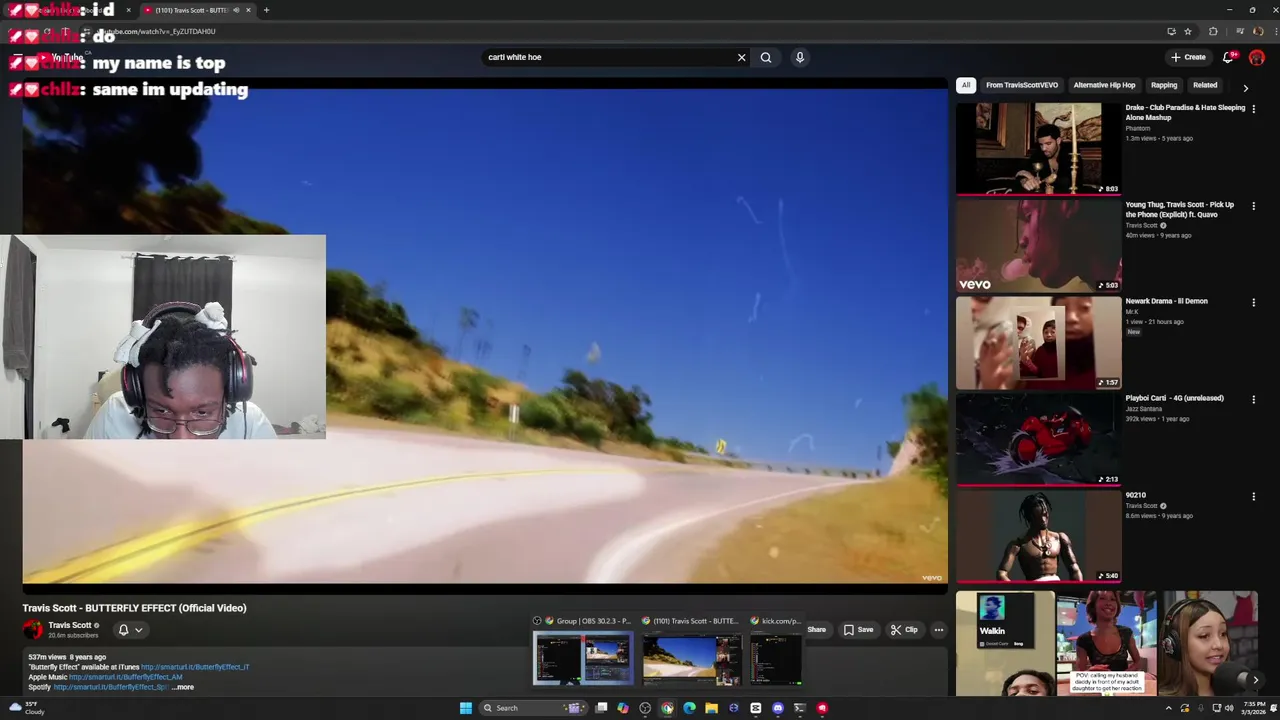Open Microsoft Edge from the taskbar
The image size is (1280, 720).
[x=689, y=708]
